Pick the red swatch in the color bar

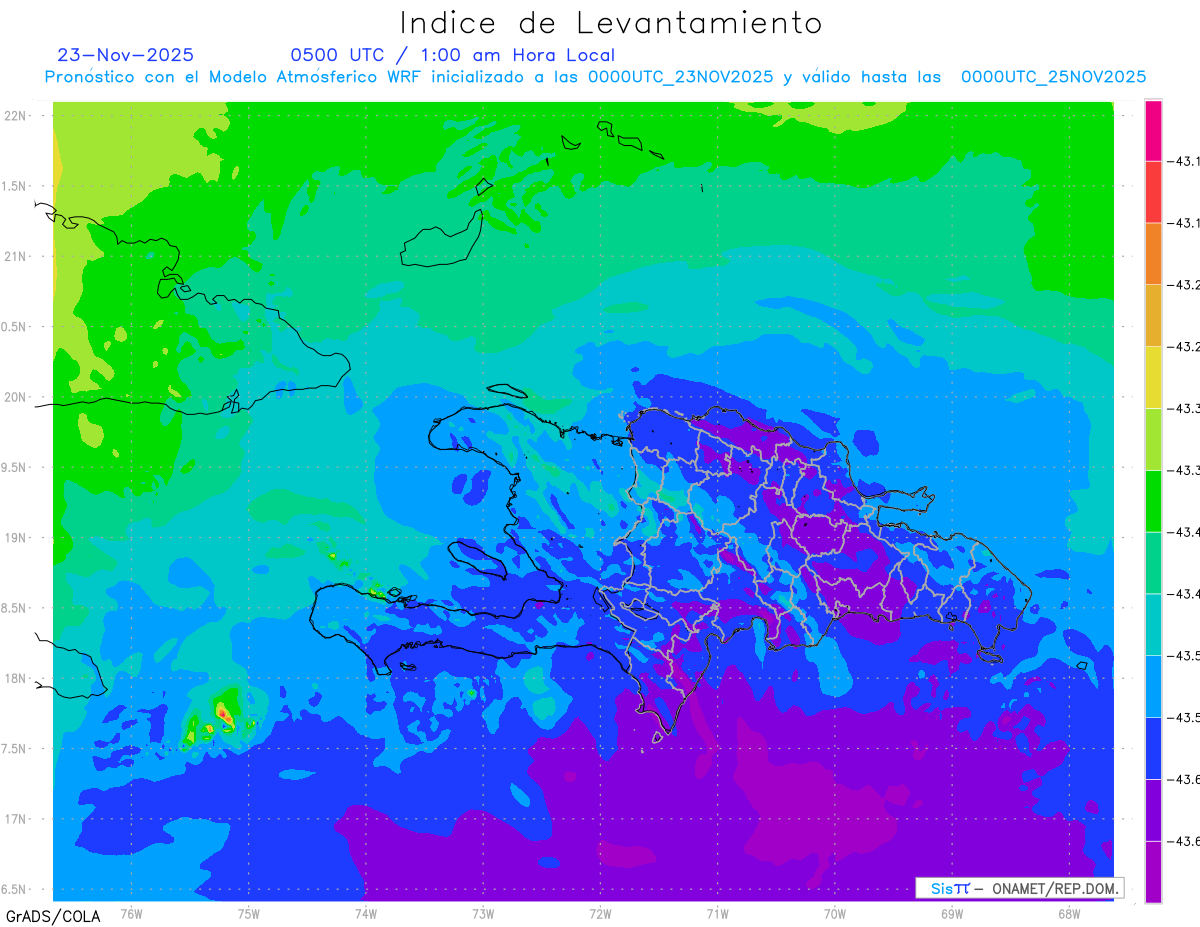click(1153, 192)
